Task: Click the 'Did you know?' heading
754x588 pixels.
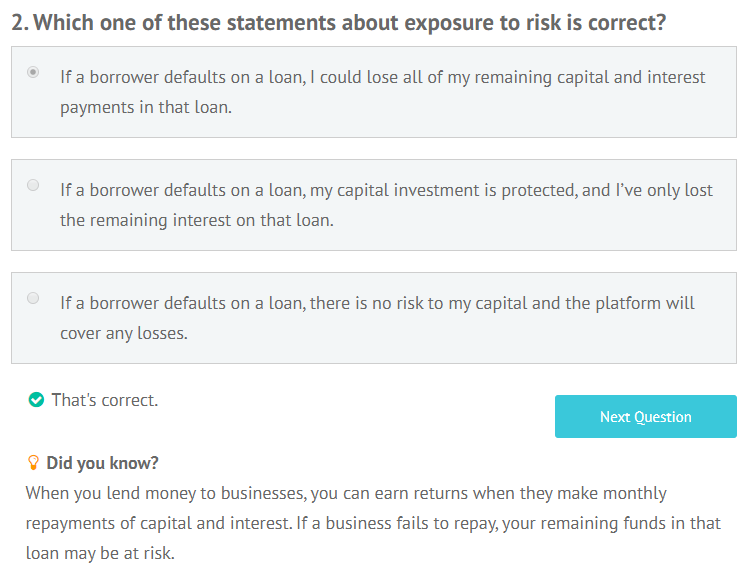Action: tap(102, 463)
